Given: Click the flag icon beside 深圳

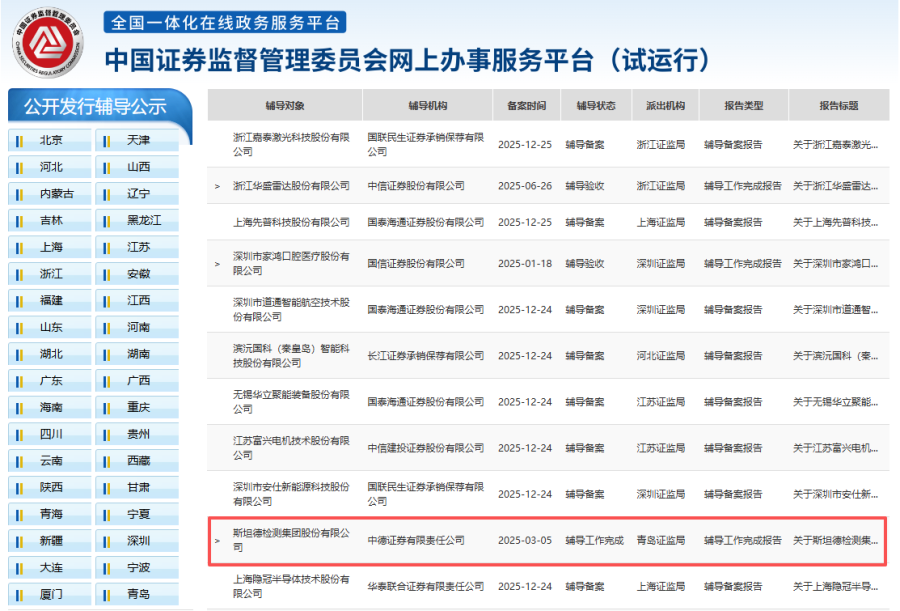Looking at the screenshot, I should click(106, 541).
